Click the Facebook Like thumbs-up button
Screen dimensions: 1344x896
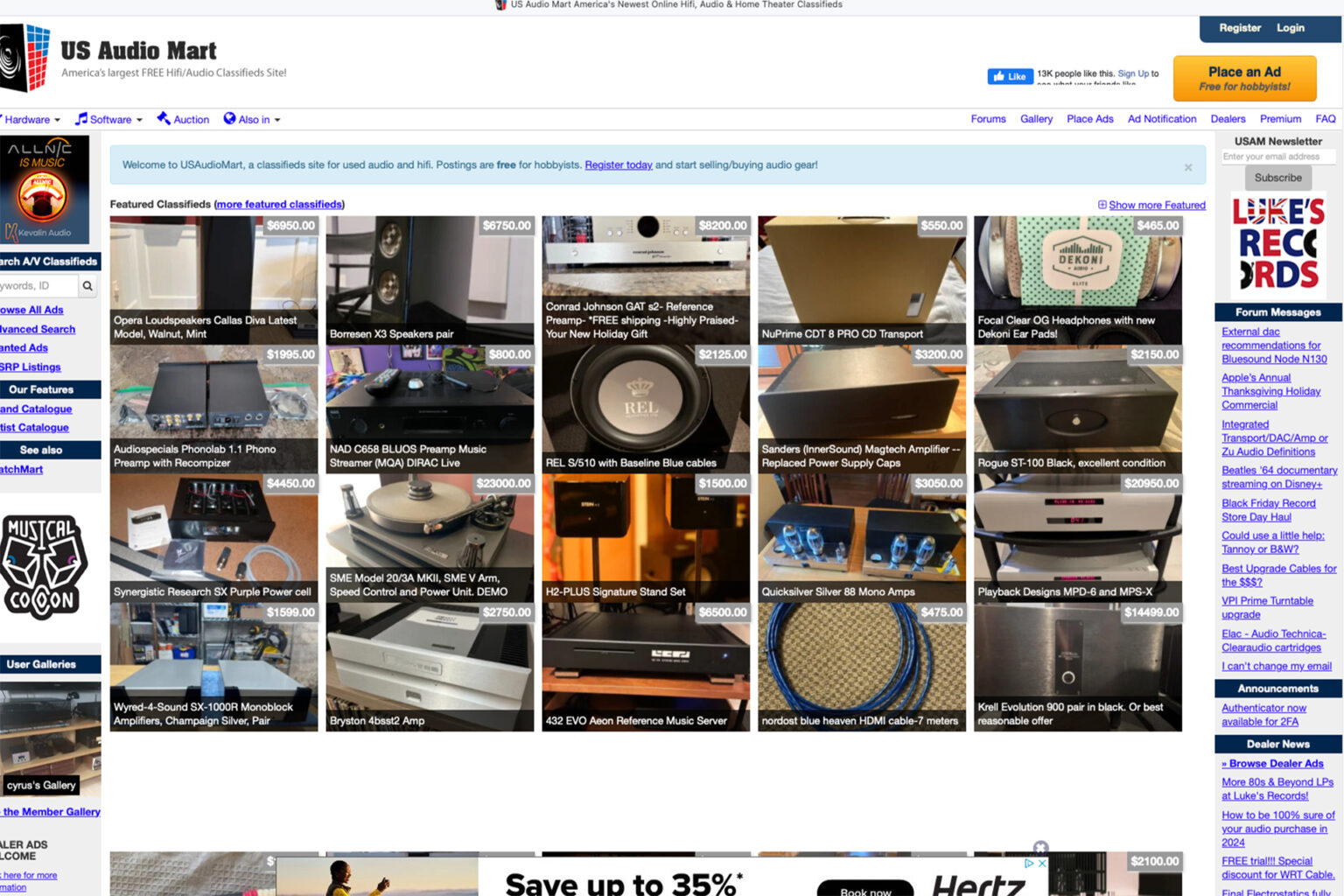click(1010, 77)
